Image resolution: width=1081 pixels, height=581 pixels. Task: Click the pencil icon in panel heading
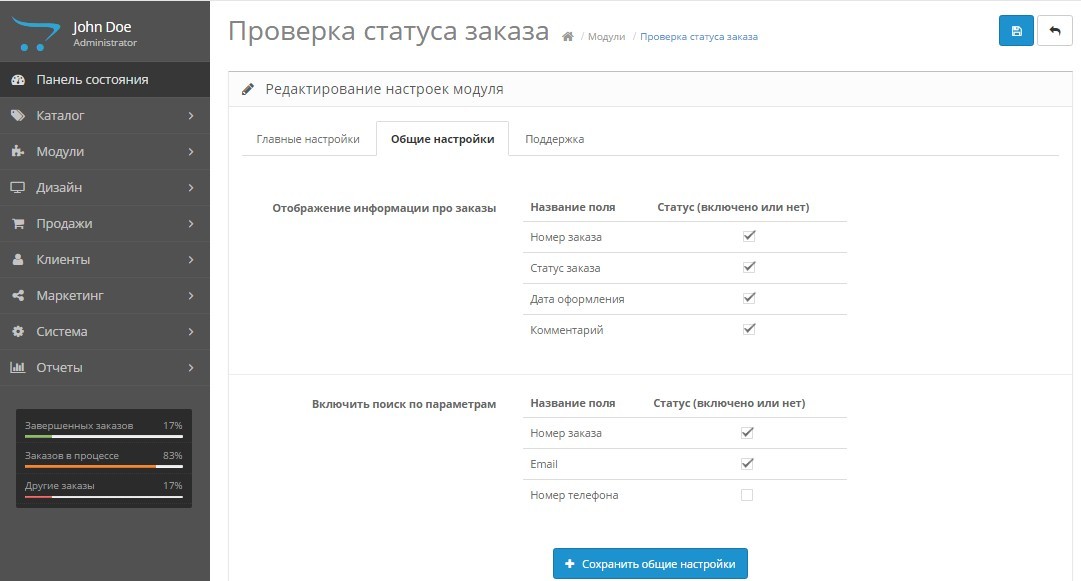click(247, 90)
